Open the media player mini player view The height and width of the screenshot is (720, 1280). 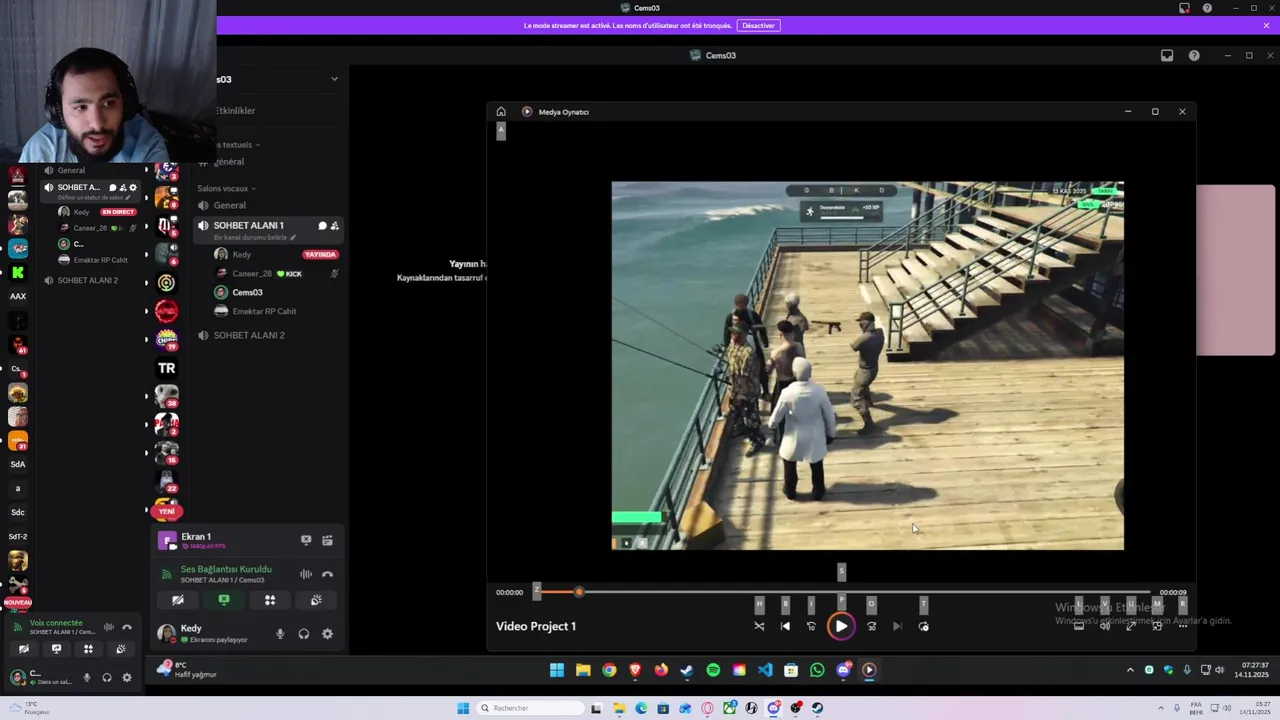tap(1157, 626)
